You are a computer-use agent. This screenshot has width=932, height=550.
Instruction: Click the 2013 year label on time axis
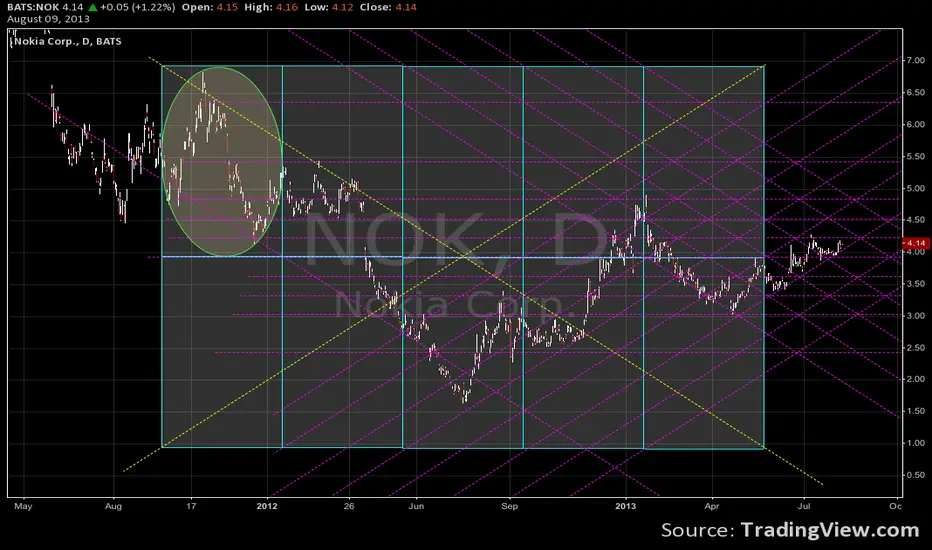point(625,507)
